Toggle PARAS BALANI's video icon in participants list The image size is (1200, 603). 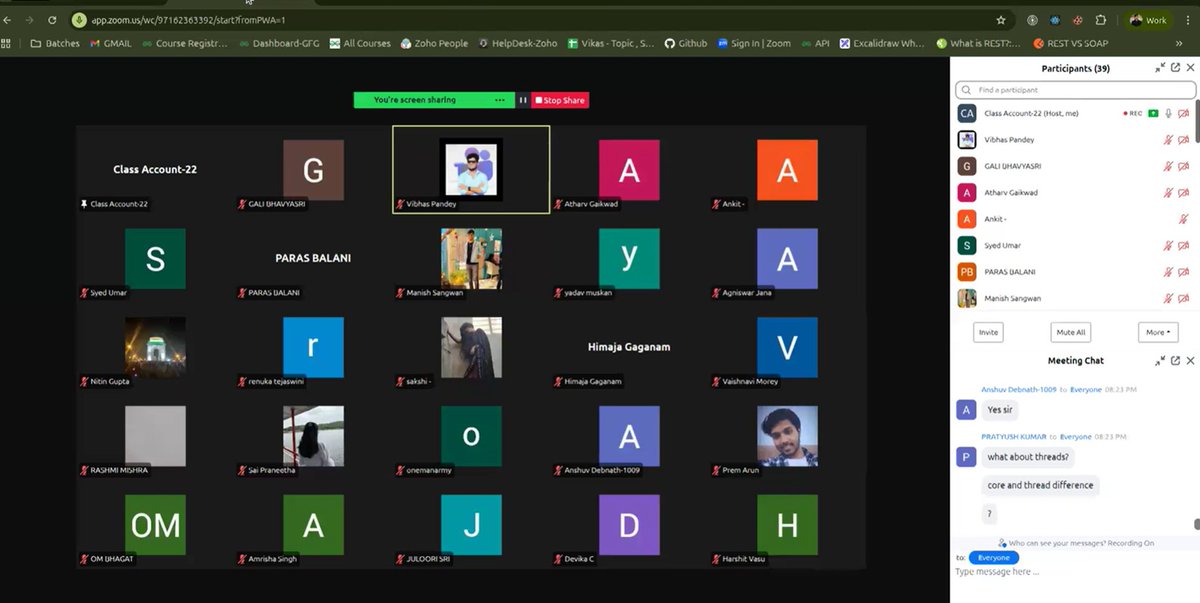[x=1184, y=272]
